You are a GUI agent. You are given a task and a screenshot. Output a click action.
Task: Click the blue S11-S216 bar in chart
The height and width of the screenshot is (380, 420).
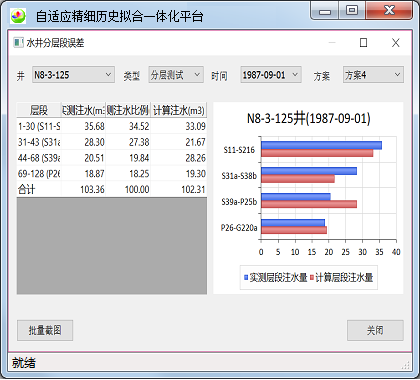[321, 145]
